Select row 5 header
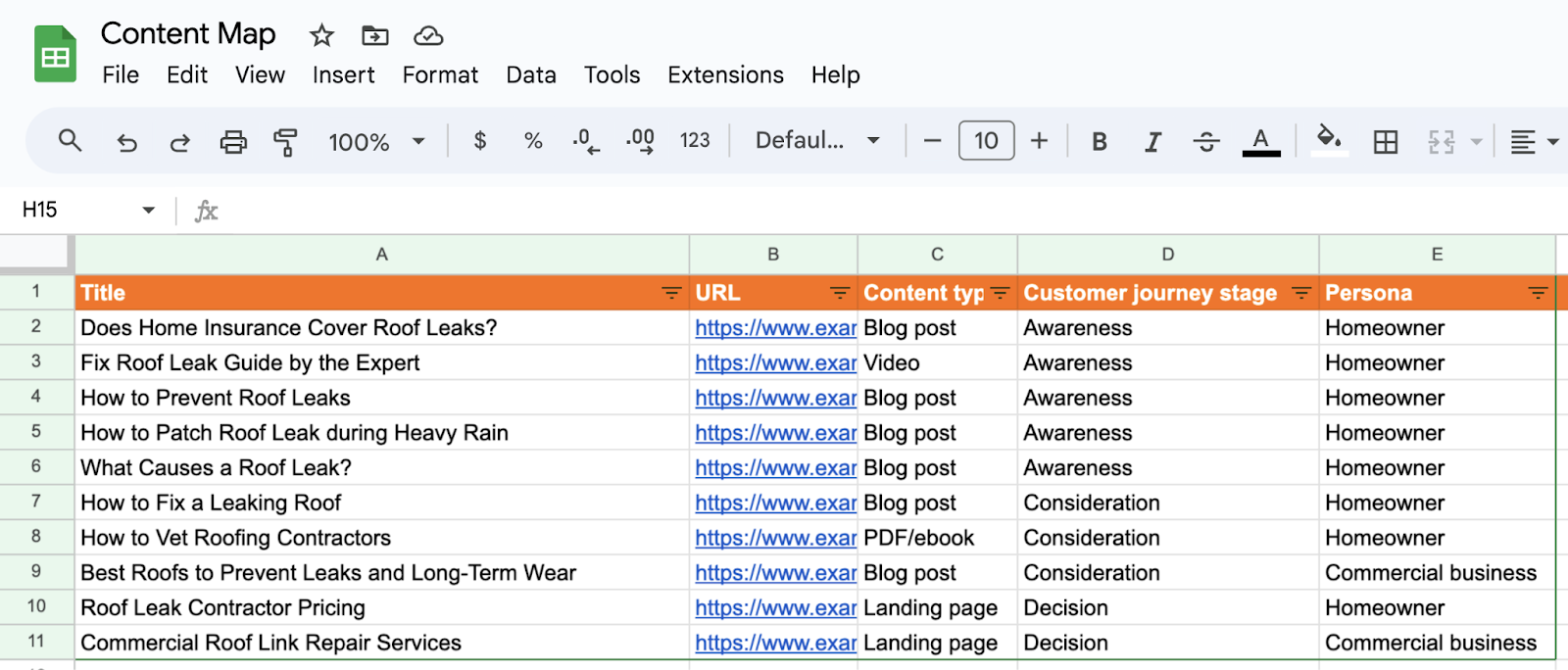The width and height of the screenshot is (1568, 670). [36, 432]
